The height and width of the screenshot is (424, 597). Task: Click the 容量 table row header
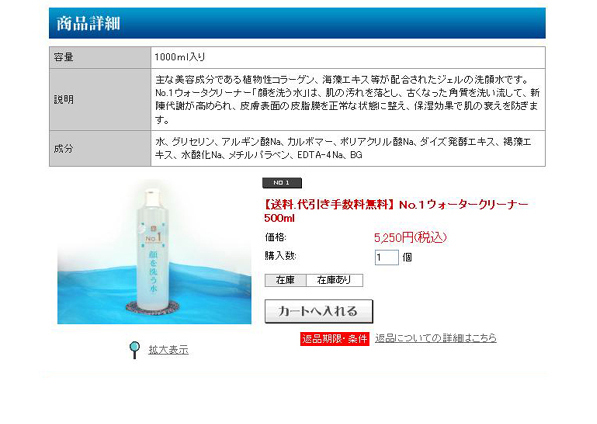[100, 57]
